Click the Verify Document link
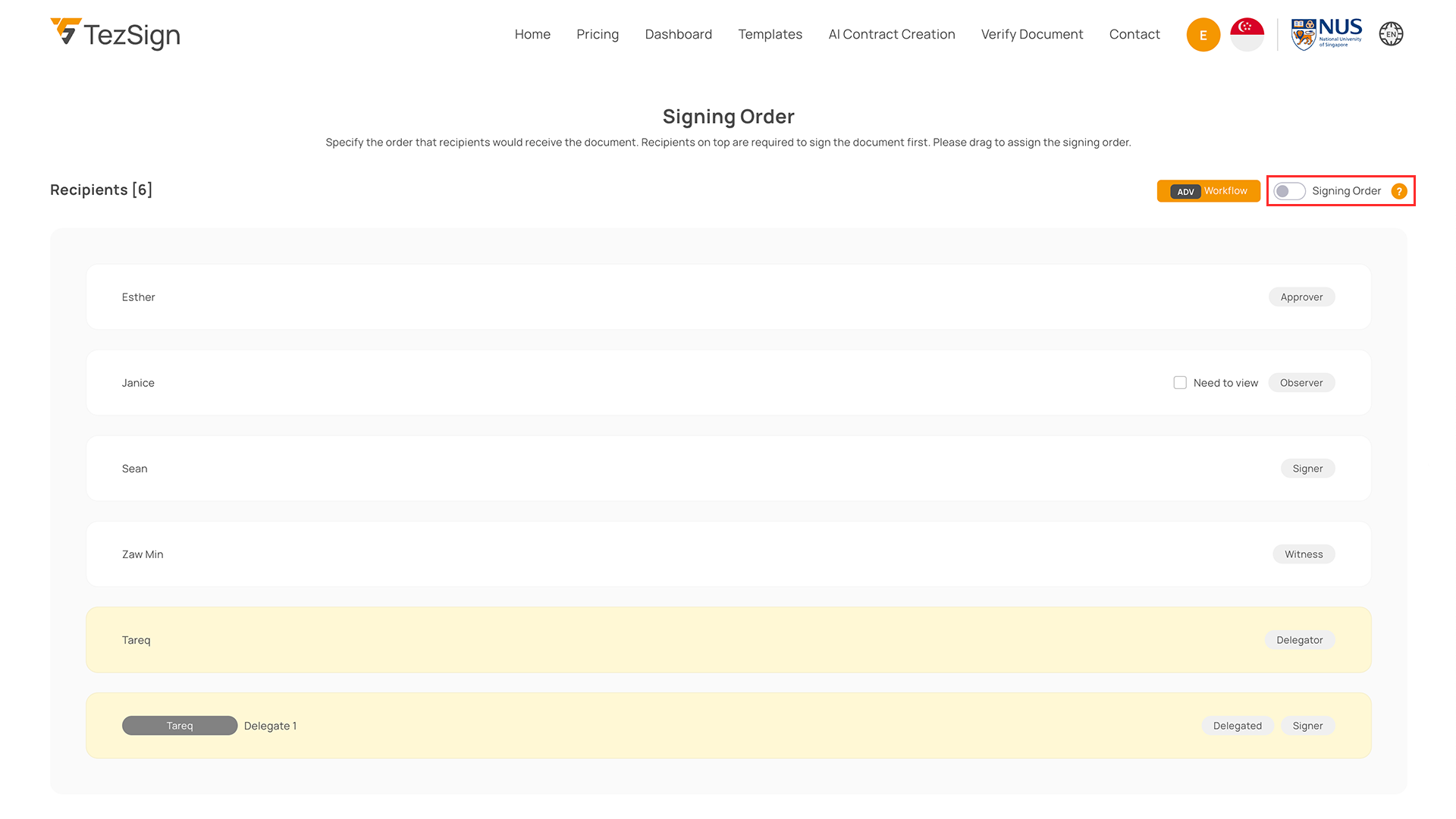 [x=1031, y=34]
